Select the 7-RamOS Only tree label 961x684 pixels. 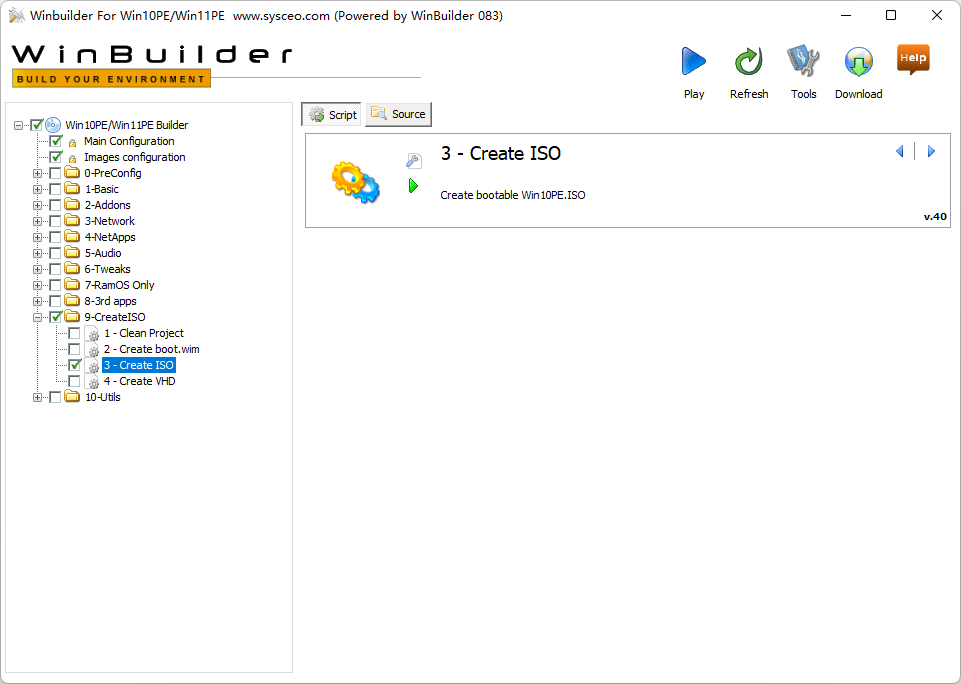tap(120, 285)
